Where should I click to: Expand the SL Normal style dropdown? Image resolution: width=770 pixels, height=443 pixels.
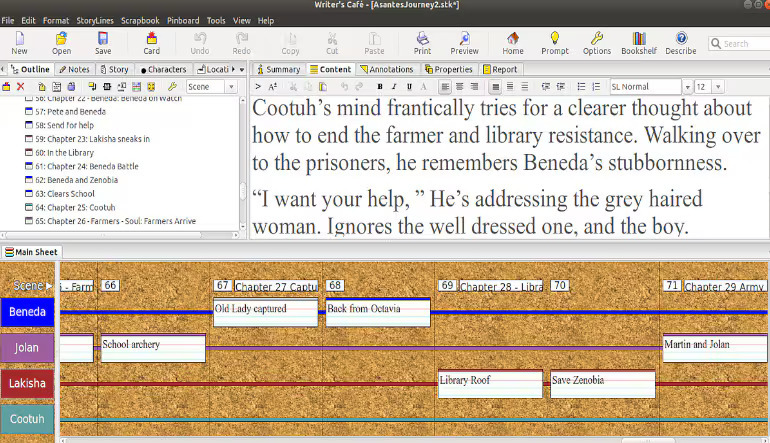[x=687, y=87]
